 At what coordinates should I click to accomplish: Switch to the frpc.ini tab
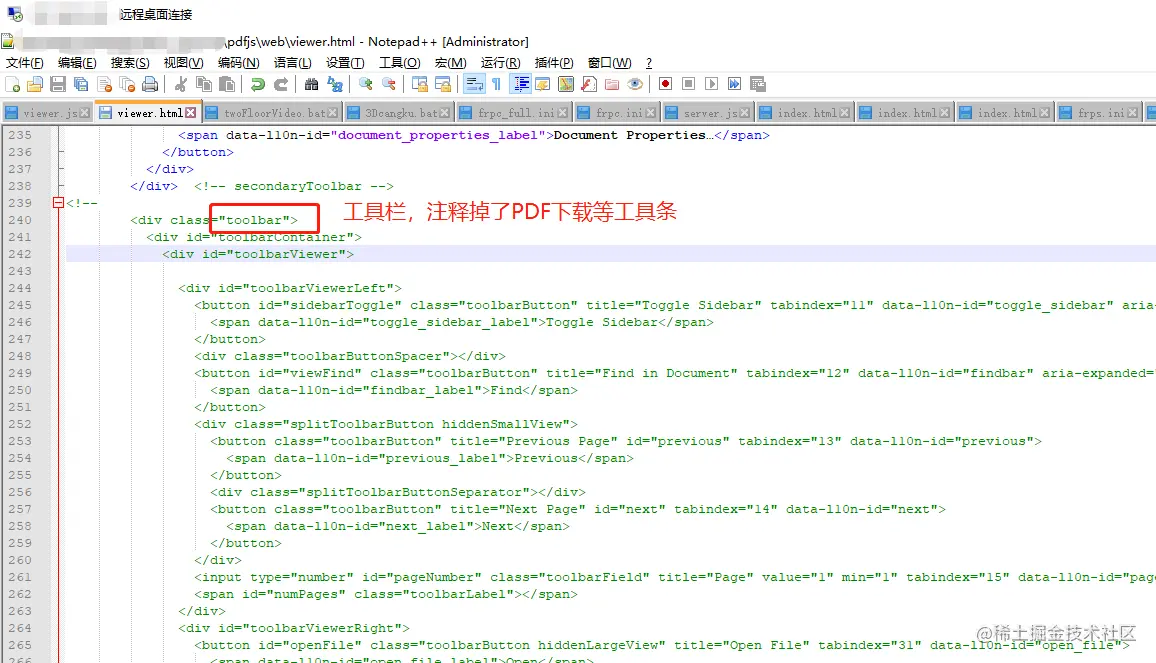[616, 113]
